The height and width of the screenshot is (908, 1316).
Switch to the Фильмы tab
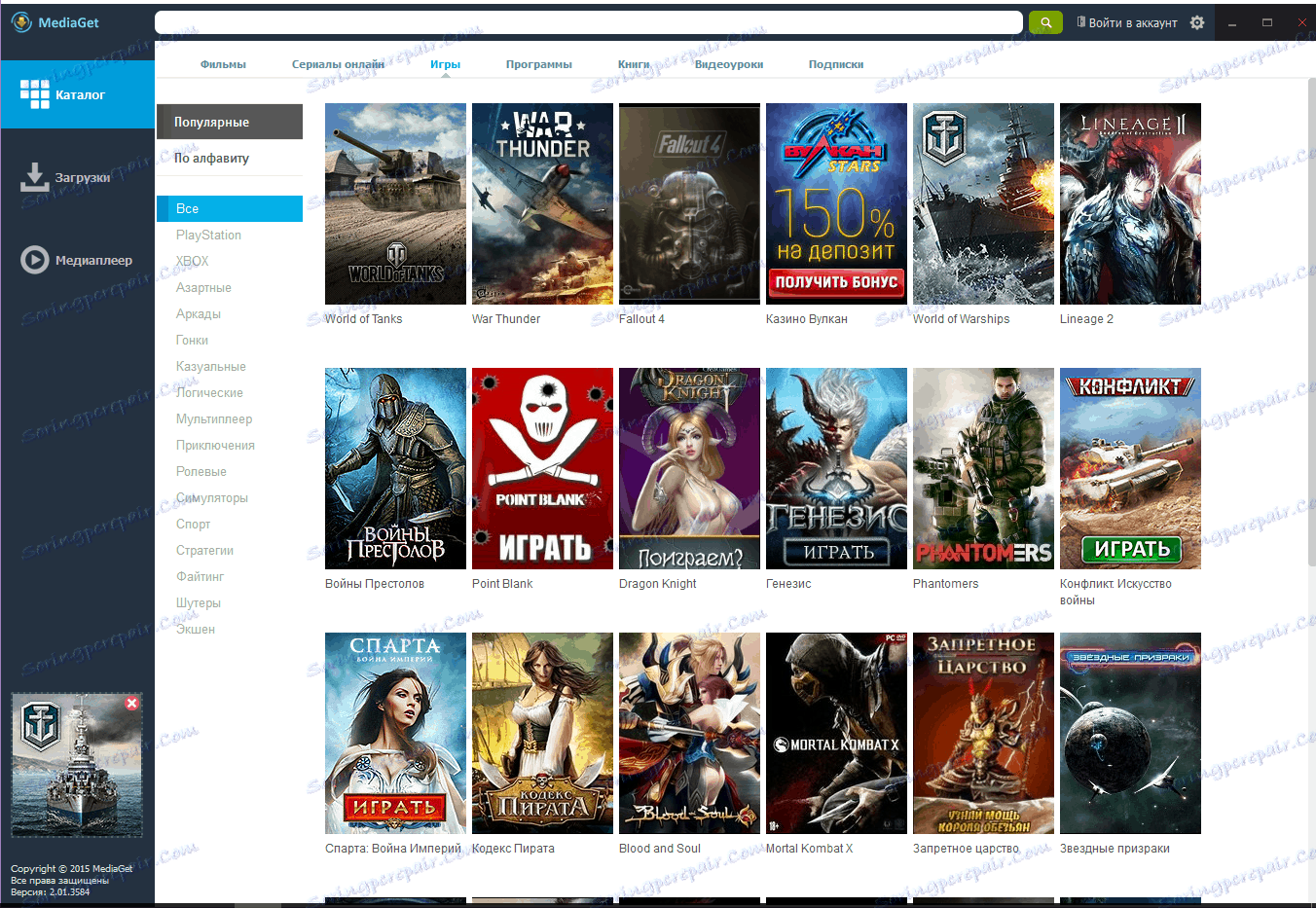click(223, 64)
